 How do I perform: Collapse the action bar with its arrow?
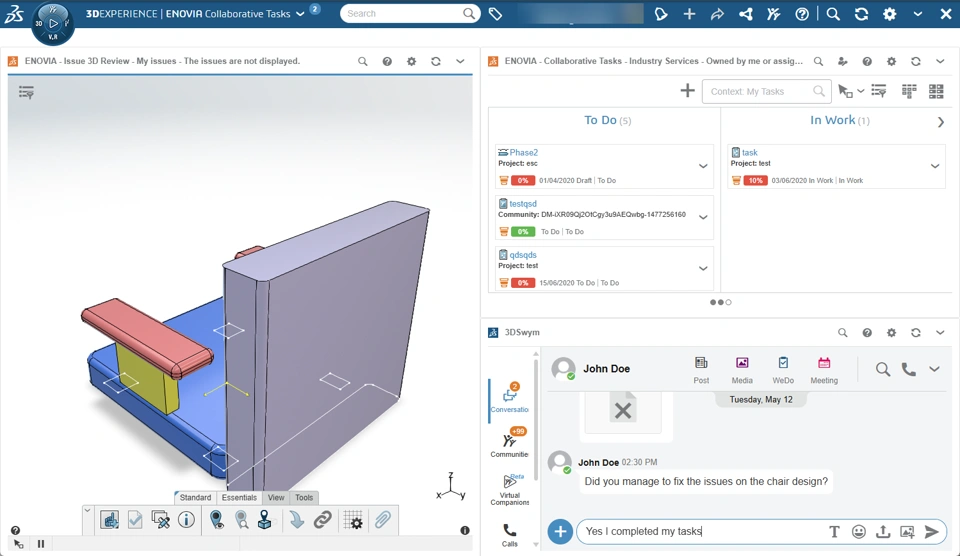(88, 510)
